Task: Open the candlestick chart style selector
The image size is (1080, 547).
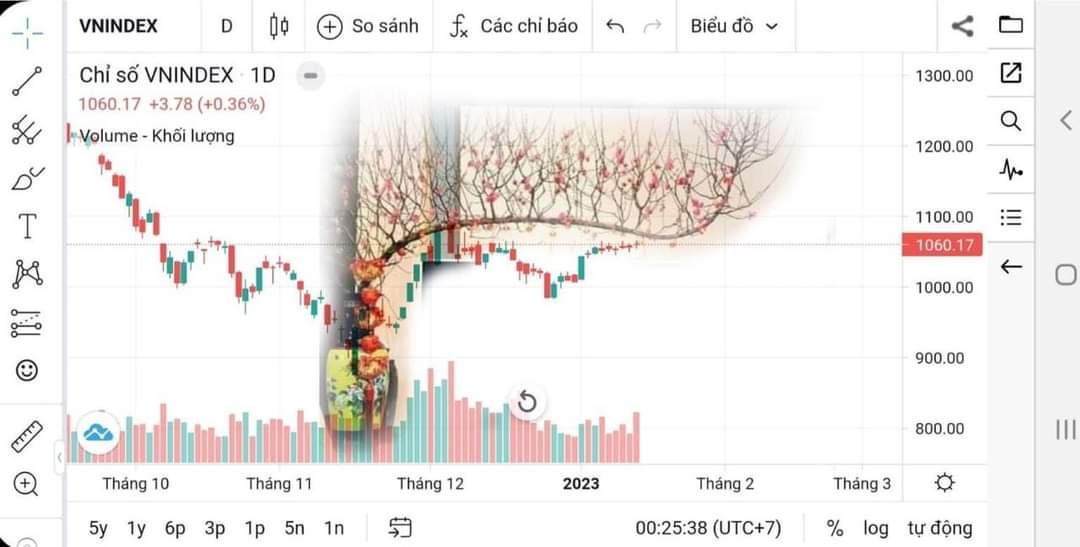Action: [x=279, y=26]
